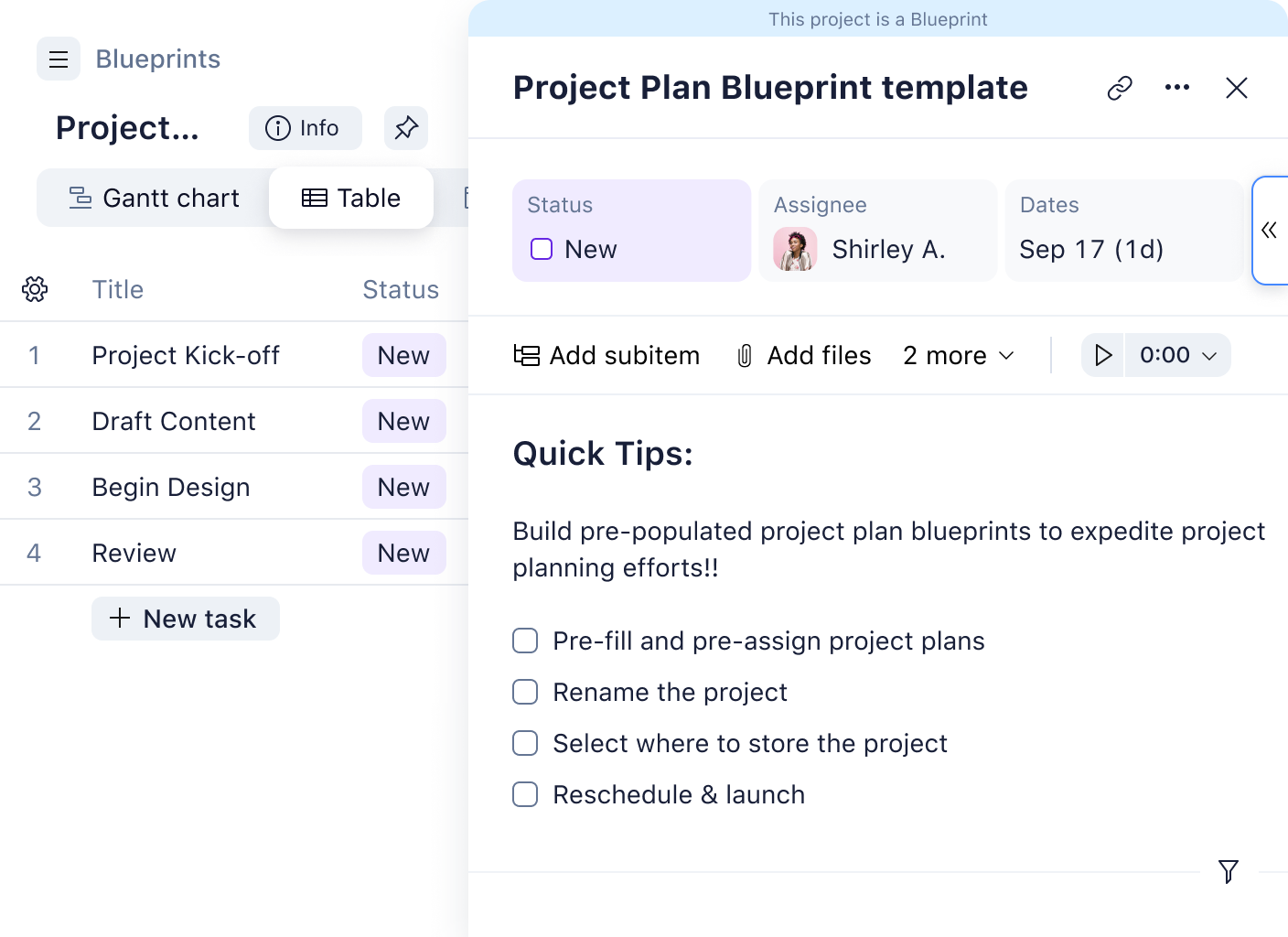Check the Rename the project checkbox

[x=525, y=693]
